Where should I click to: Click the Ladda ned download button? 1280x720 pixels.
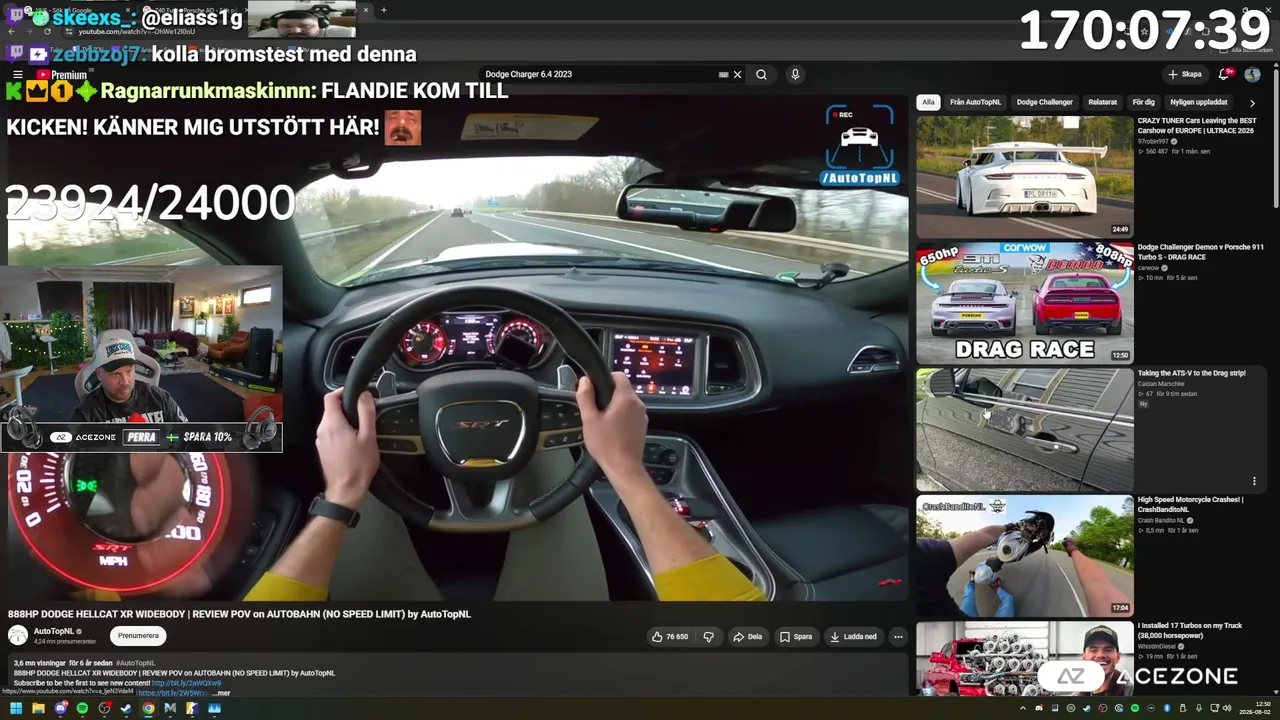coord(853,636)
